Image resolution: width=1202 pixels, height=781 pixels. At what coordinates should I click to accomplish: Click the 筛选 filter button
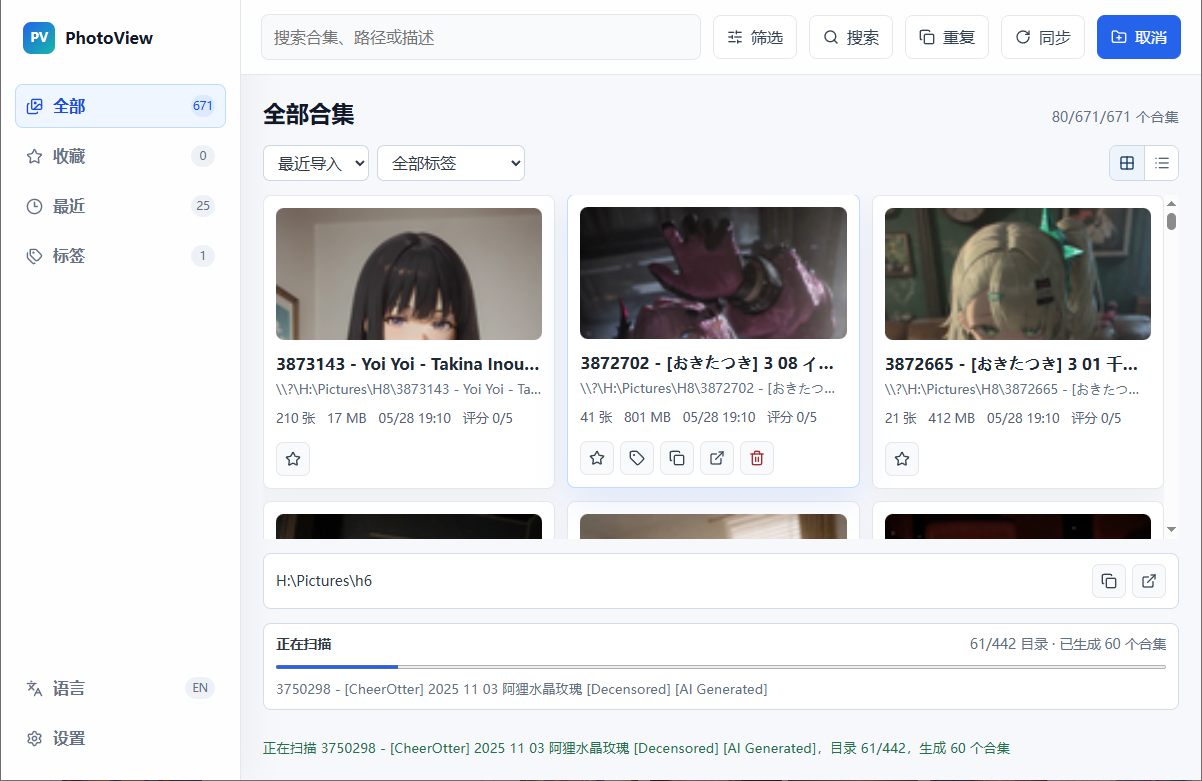(x=755, y=37)
